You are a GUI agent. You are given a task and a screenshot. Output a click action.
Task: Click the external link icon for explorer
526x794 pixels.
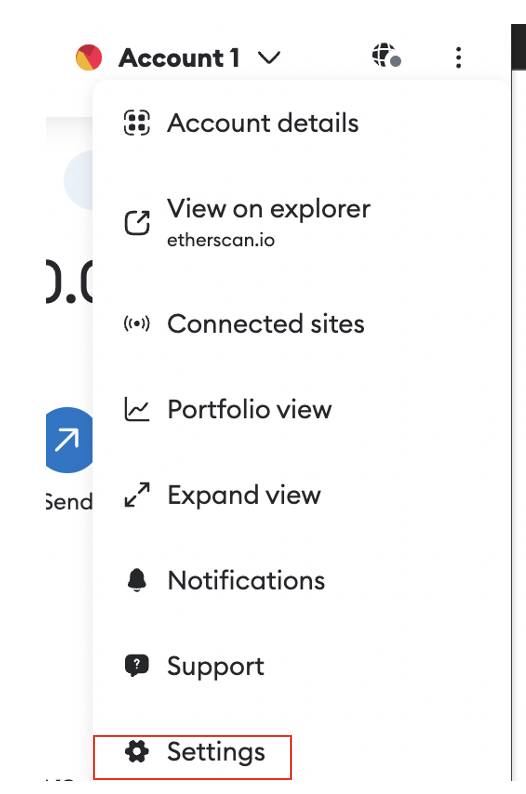137,223
